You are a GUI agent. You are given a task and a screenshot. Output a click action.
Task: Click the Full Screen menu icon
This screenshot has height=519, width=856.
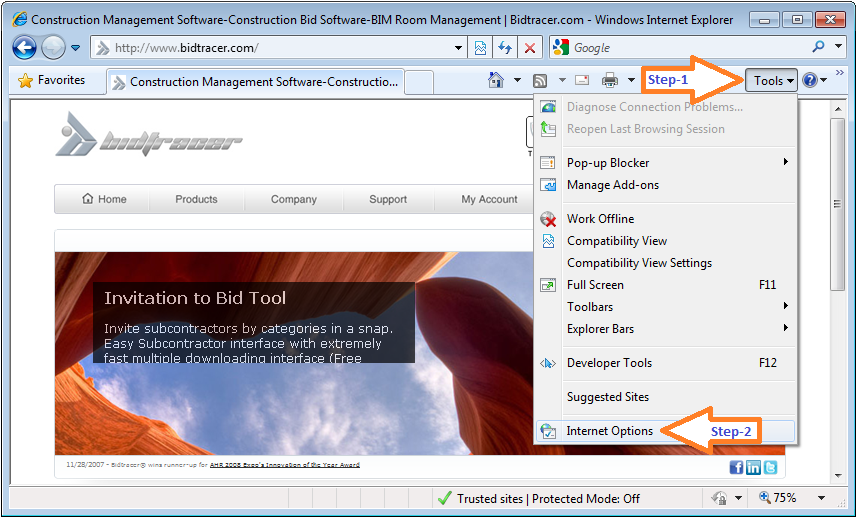pos(548,285)
